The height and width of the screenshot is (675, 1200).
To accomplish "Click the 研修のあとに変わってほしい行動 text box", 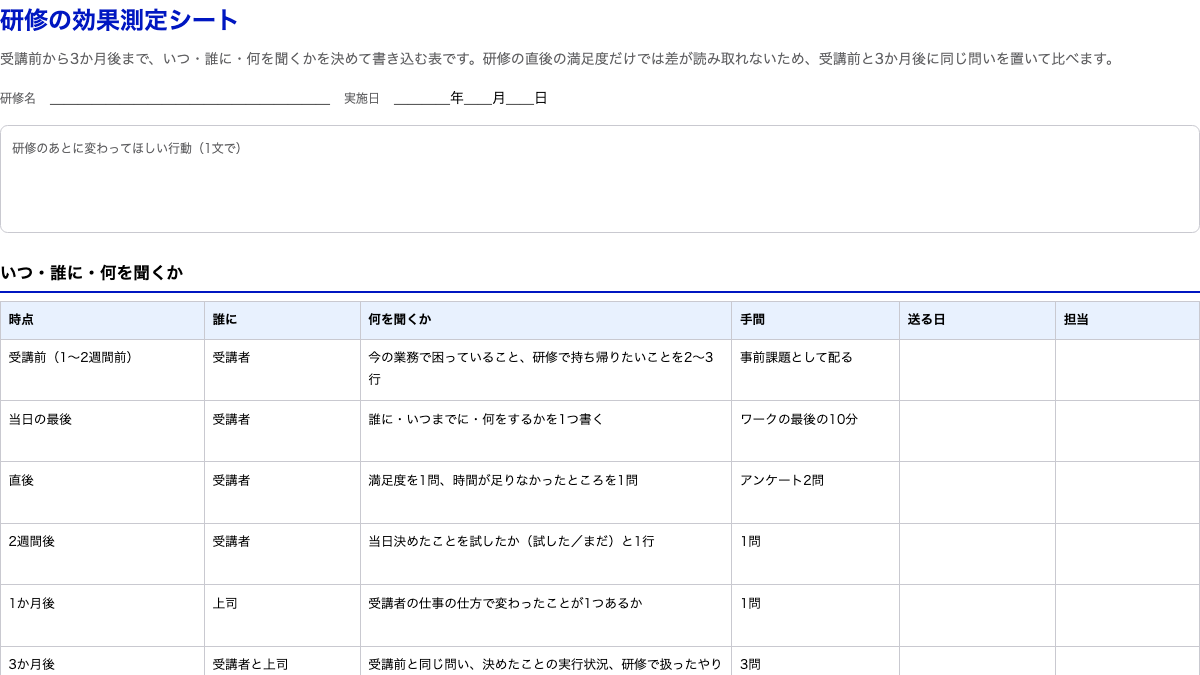I will click(600, 179).
